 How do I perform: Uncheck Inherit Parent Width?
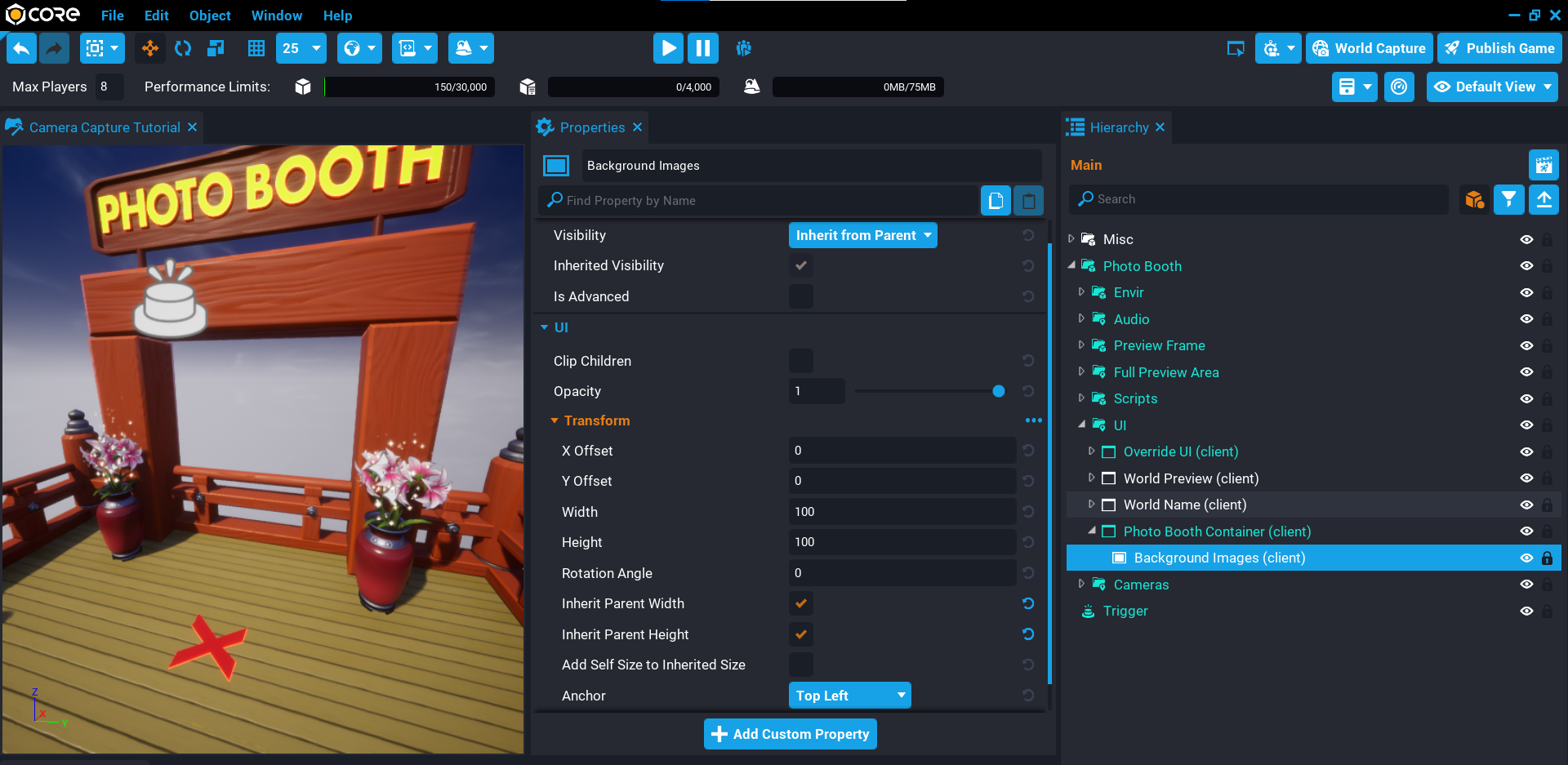coord(800,603)
